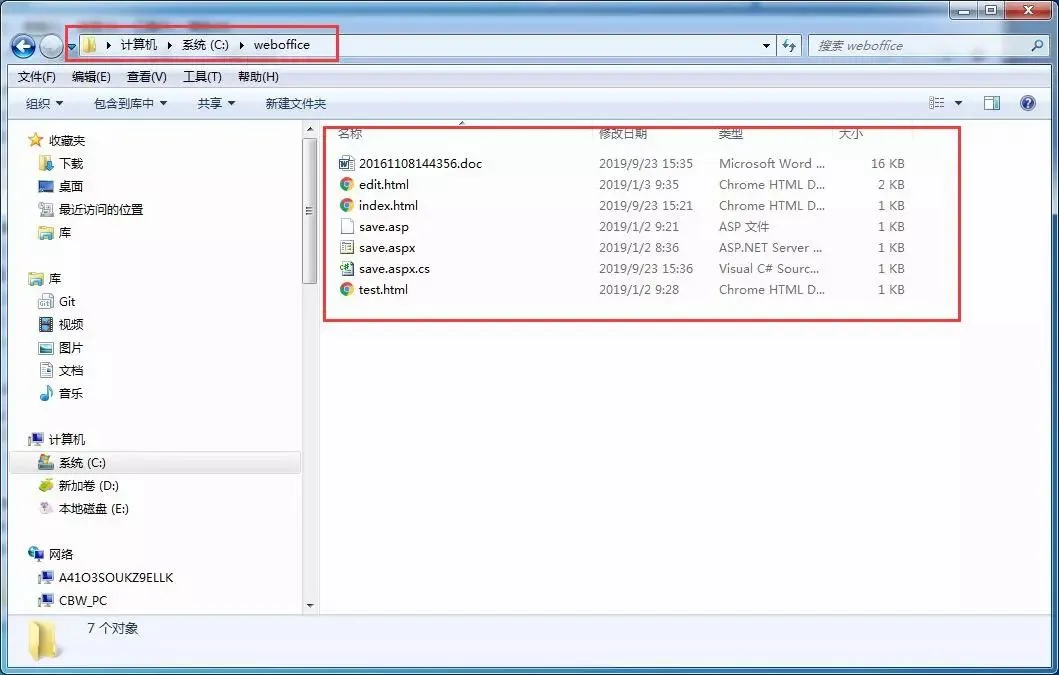Image resolution: width=1059 pixels, height=675 pixels.
Task: Click the C# icon of save.aspx.cs
Action: tap(346, 268)
